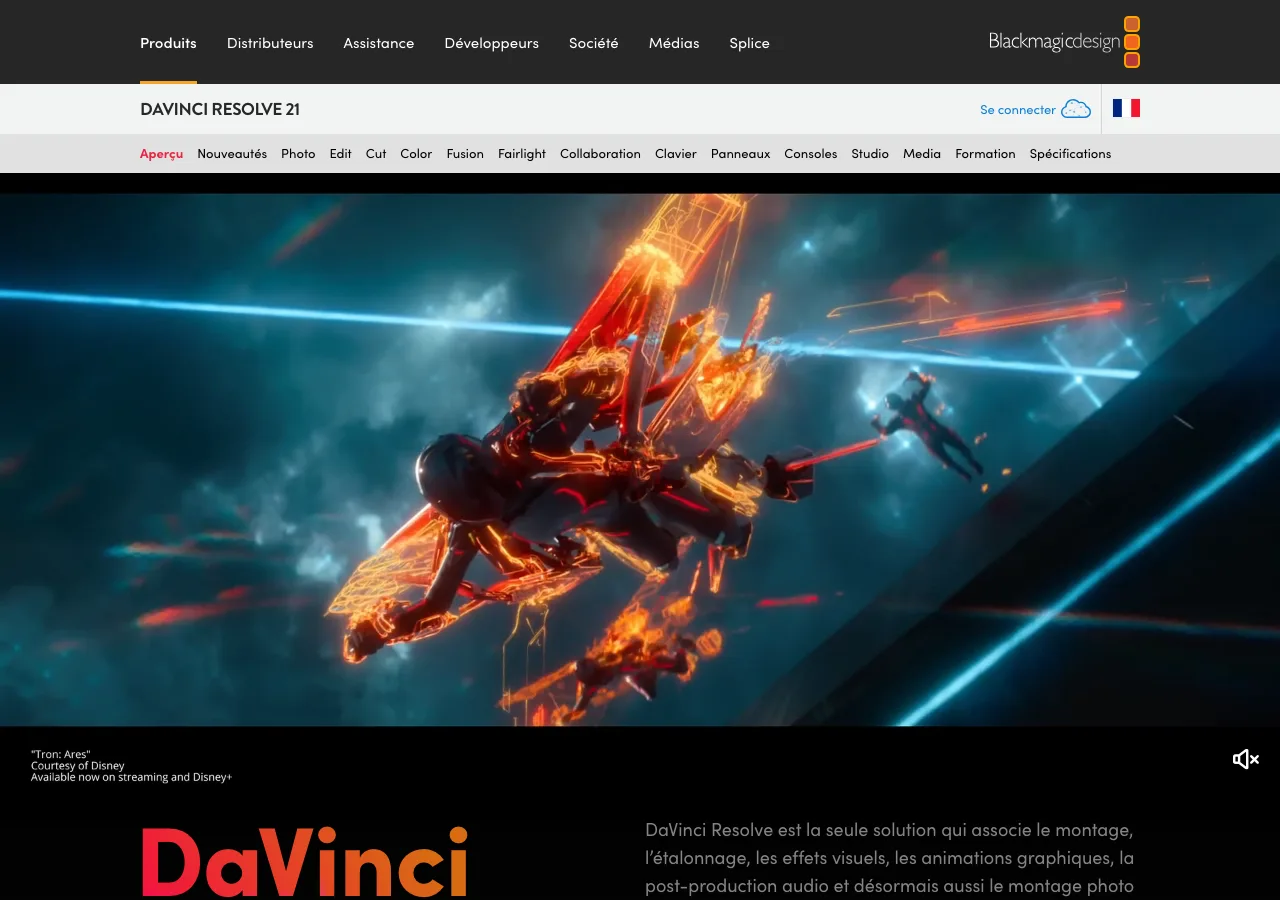Switch to the Nouveautés tab

232,154
